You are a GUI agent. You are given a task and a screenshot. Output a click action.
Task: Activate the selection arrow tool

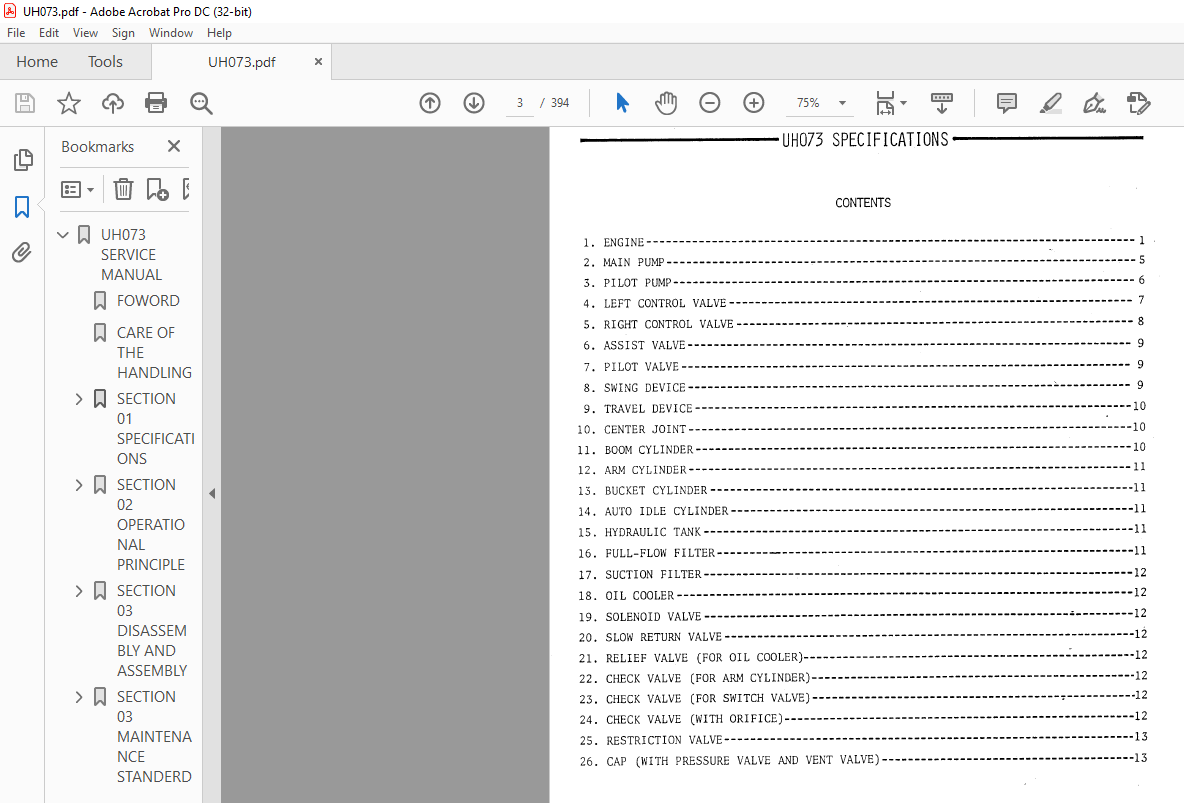[x=622, y=103]
